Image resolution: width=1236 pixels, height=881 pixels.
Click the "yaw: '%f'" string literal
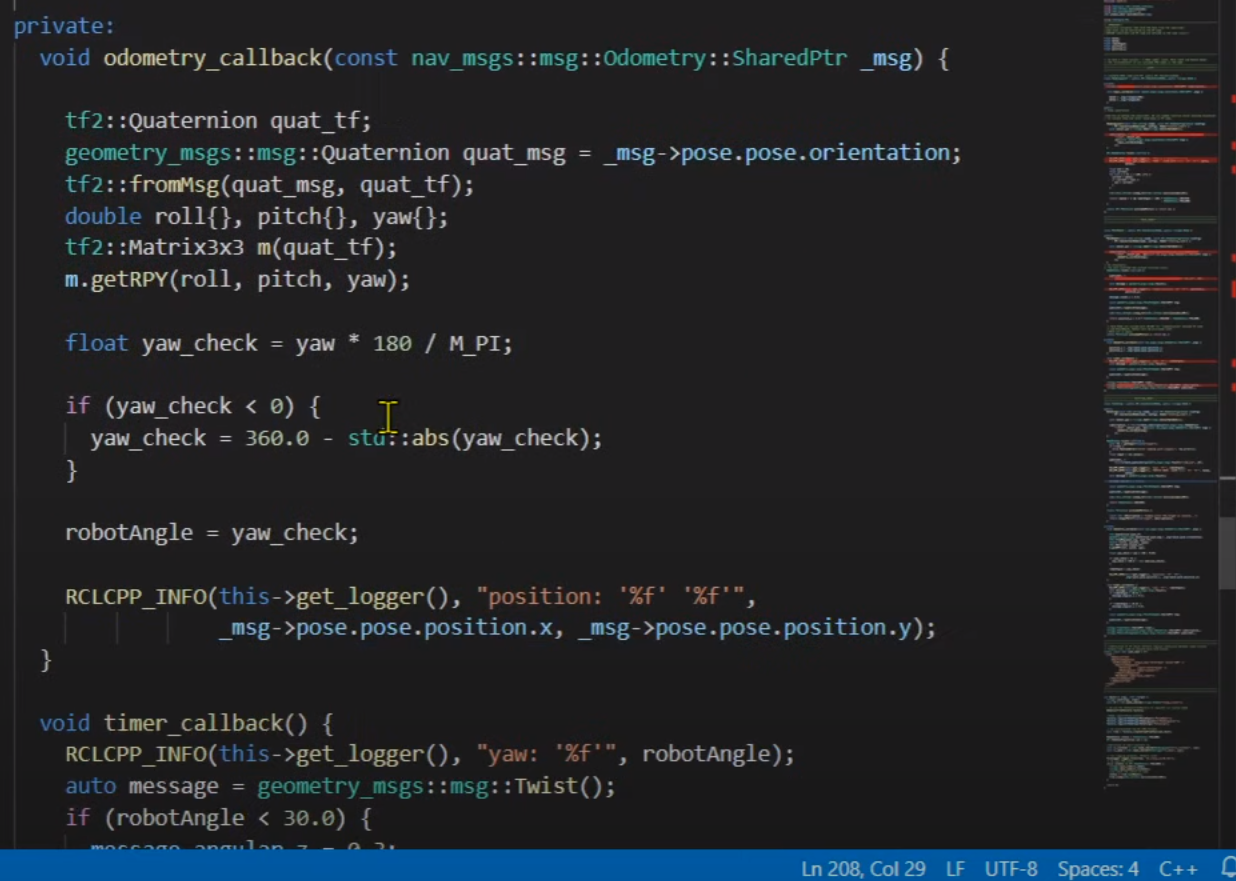point(552,755)
